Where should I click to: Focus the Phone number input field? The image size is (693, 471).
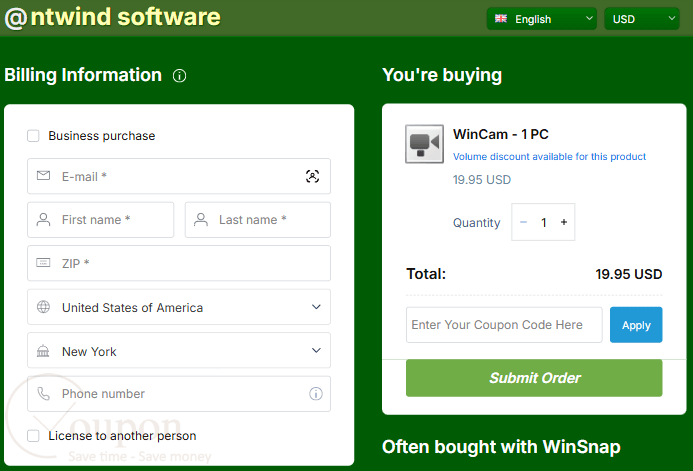pos(179,394)
